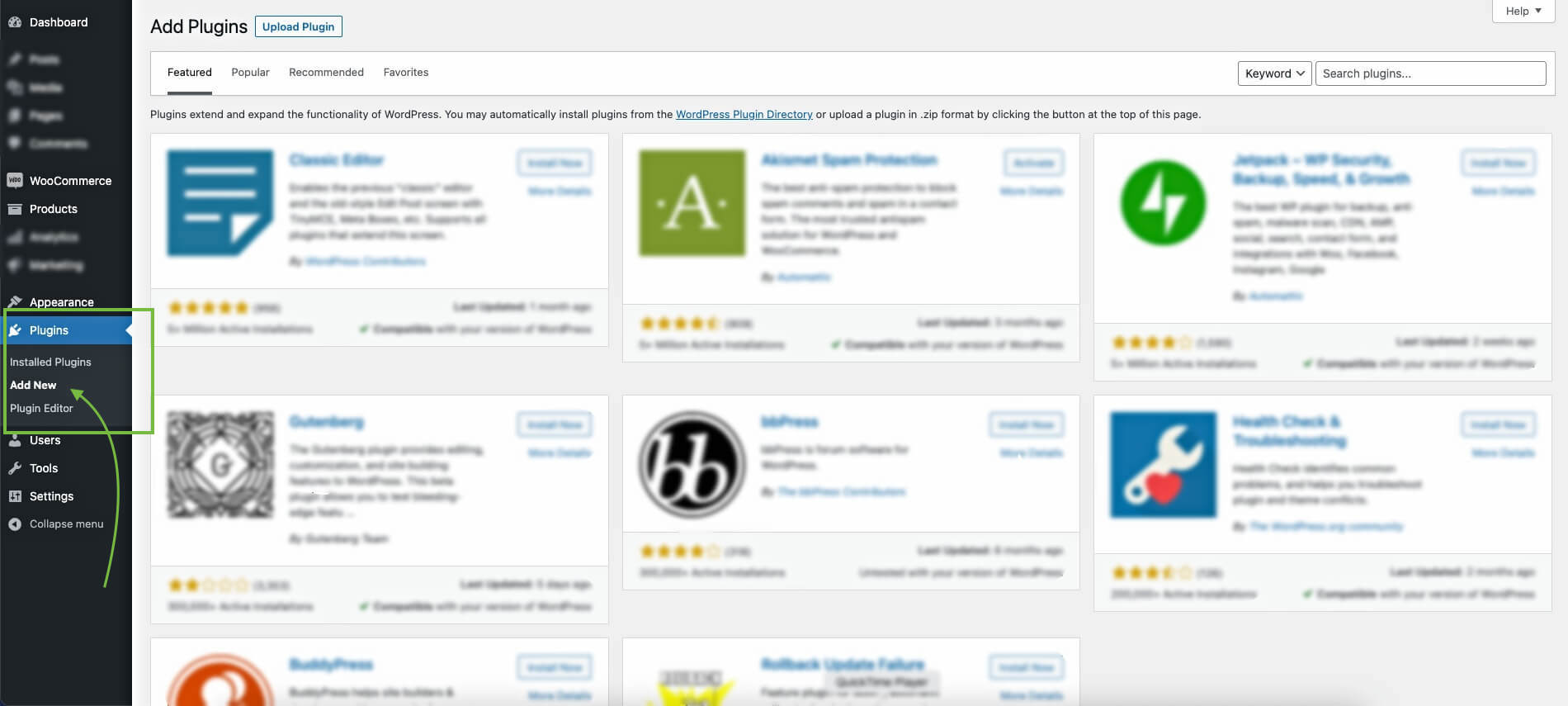Open the Gutenberg title link

[327, 422]
